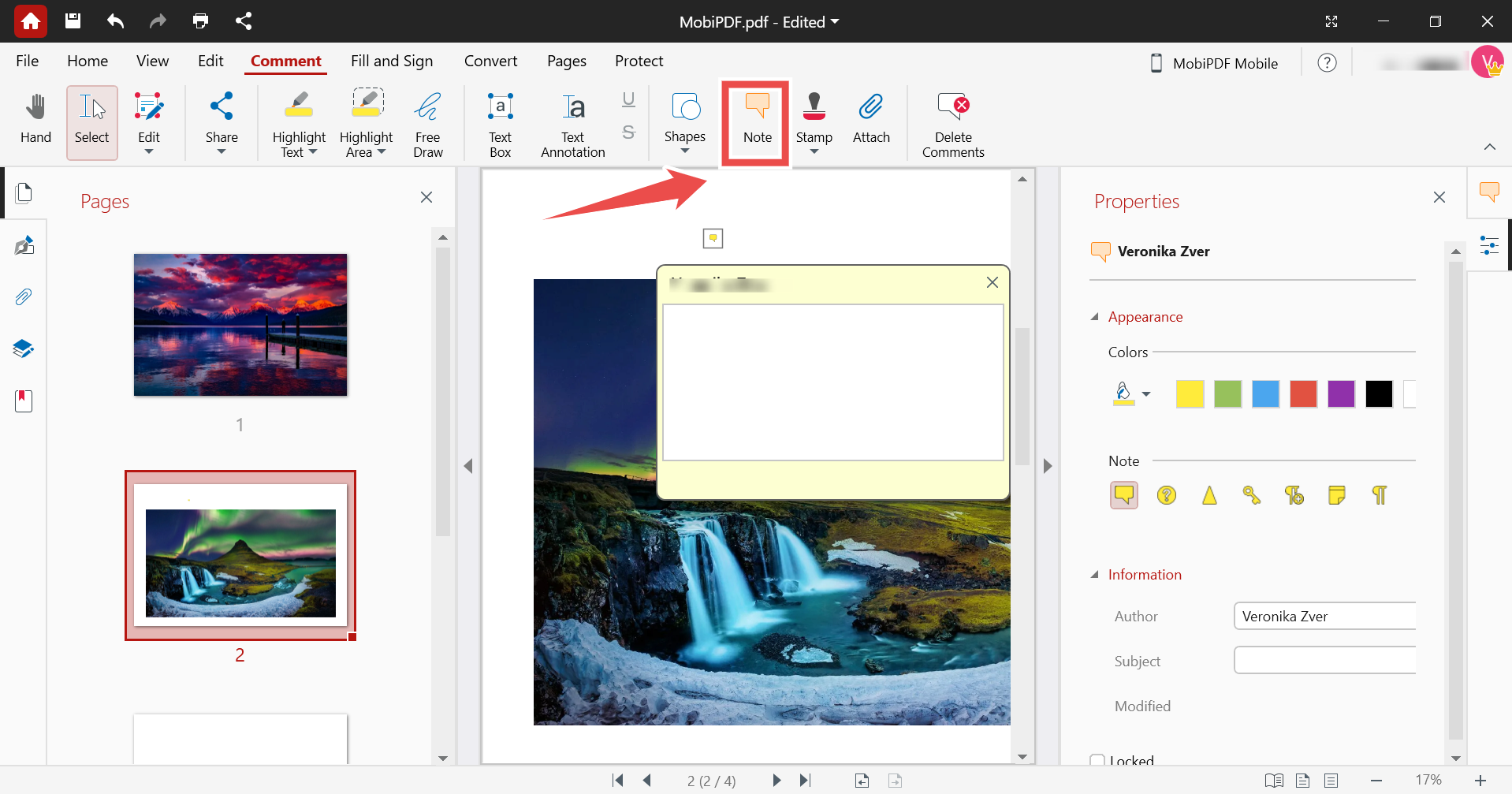Toggle the strikethrough annotation tool
Screen dimensions: 1512x794
pos(628,132)
